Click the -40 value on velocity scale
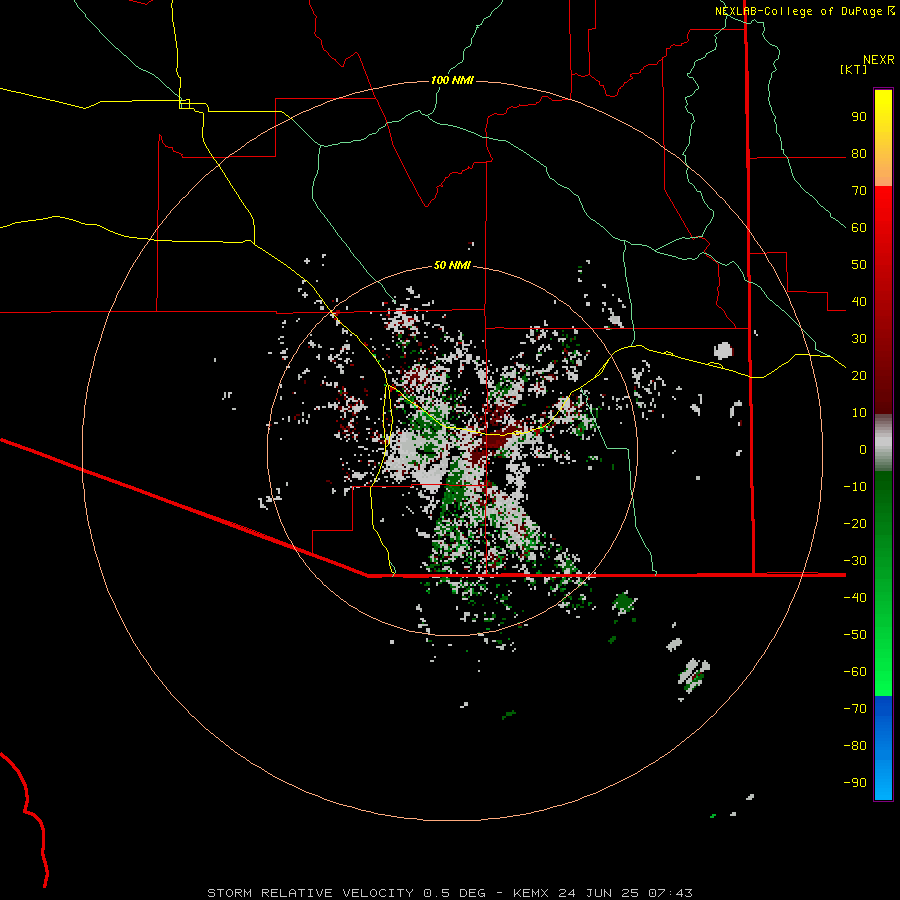The height and width of the screenshot is (900, 900). pos(855,598)
